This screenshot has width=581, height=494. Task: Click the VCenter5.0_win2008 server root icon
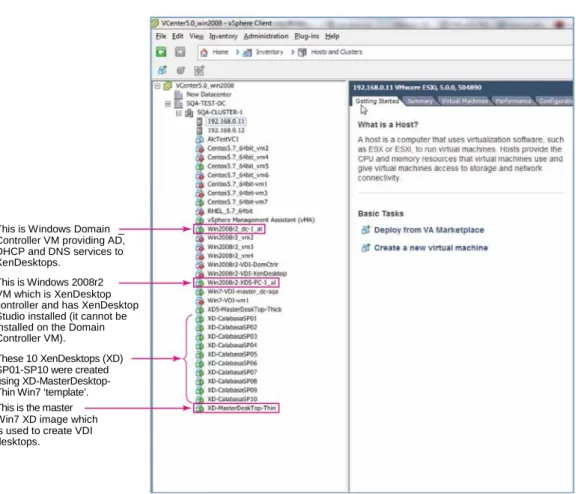(x=168, y=86)
